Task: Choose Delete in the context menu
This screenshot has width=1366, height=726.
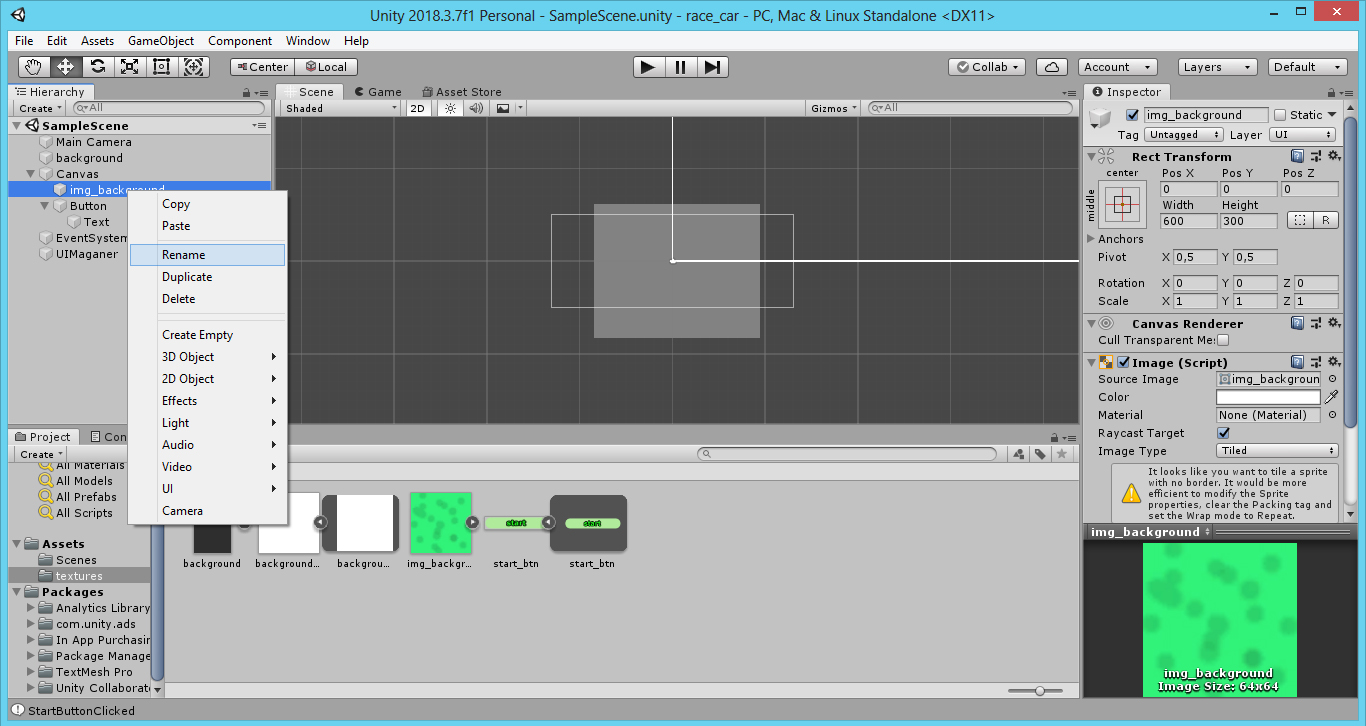Action: click(x=207, y=299)
